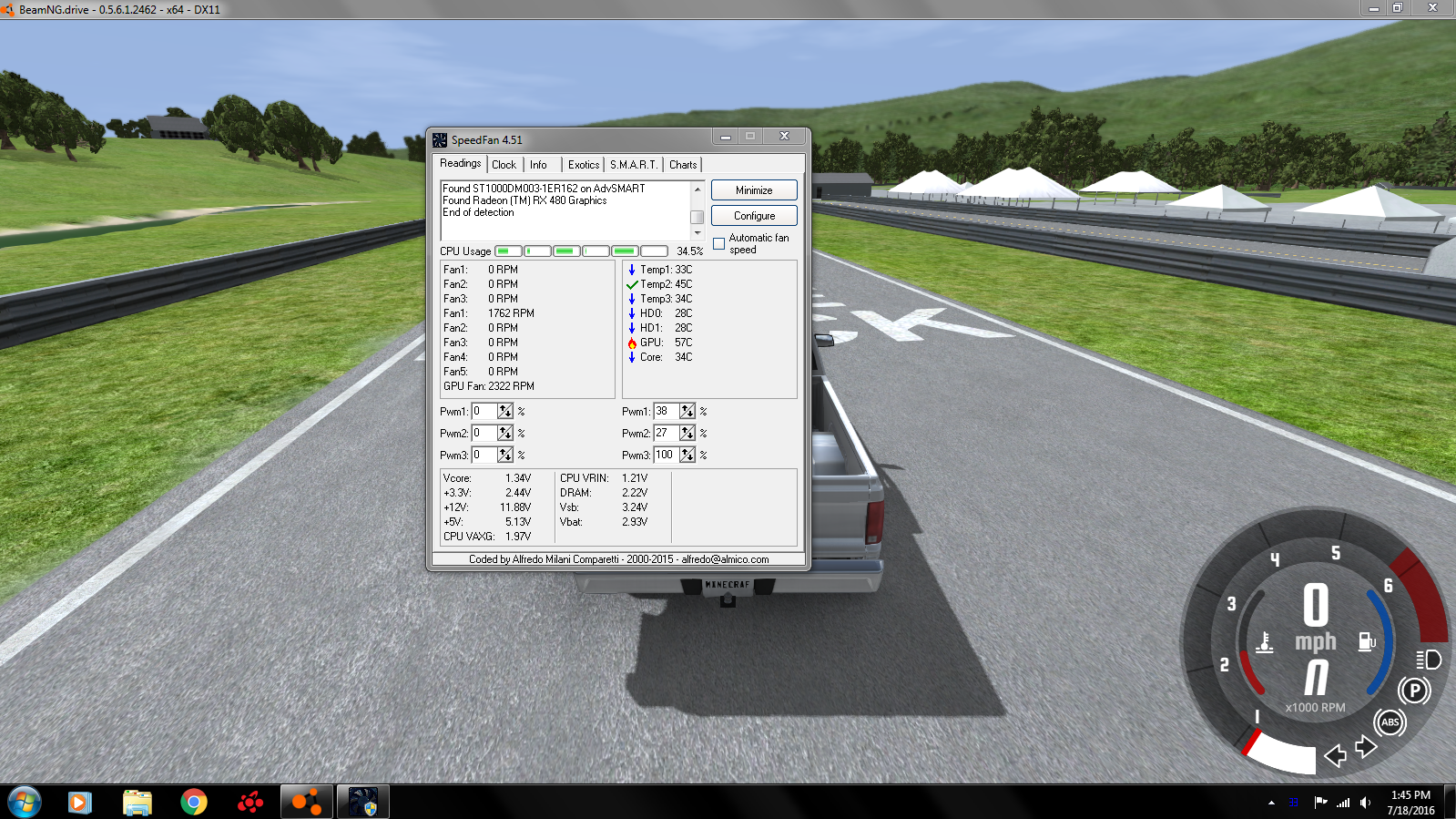Click the network signal tray icon
The height and width of the screenshot is (819, 1456).
pyautogui.click(x=1343, y=803)
